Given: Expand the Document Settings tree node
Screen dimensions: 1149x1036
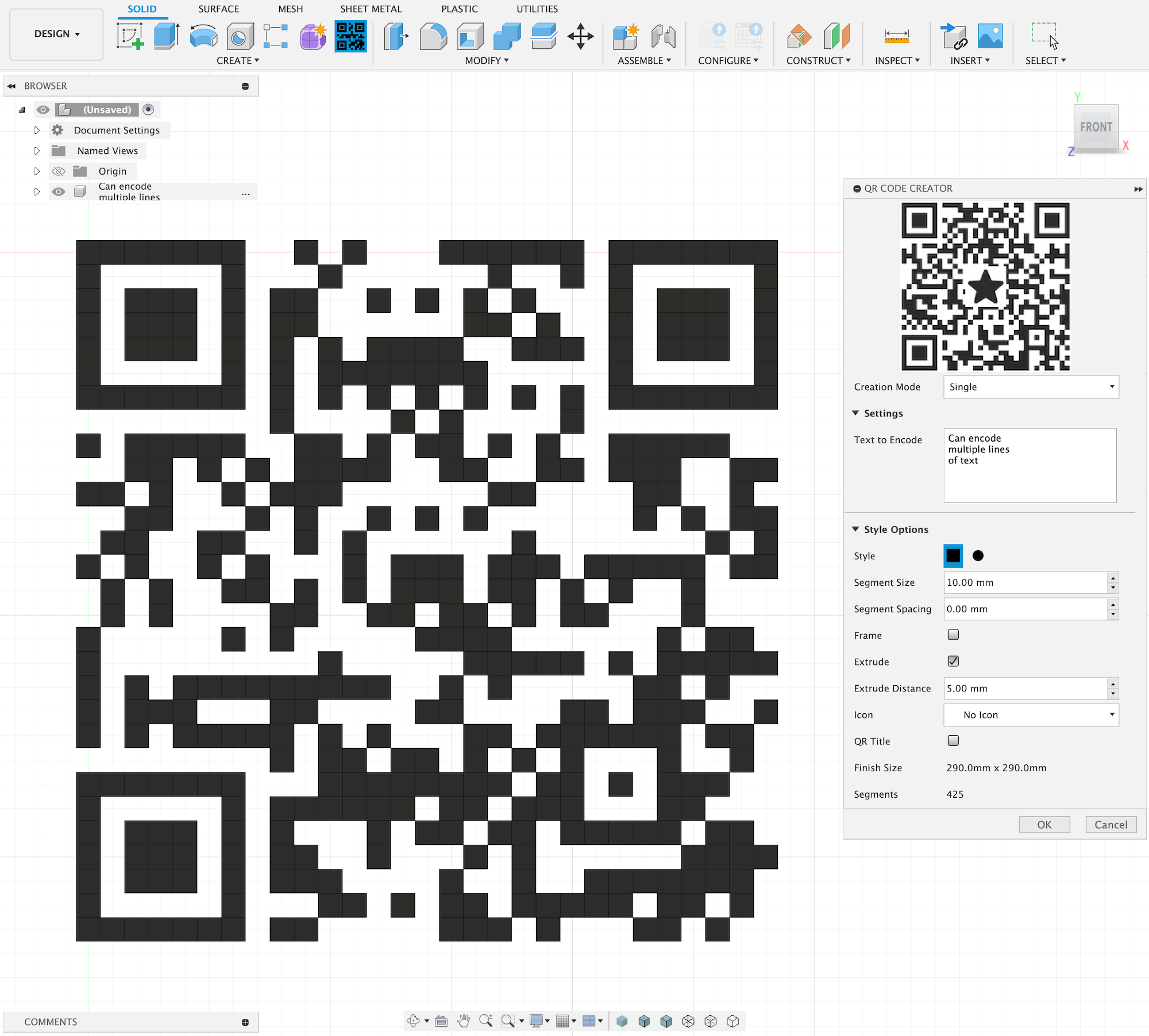Looking at the screenshot, I should click(x=37, y=130).
